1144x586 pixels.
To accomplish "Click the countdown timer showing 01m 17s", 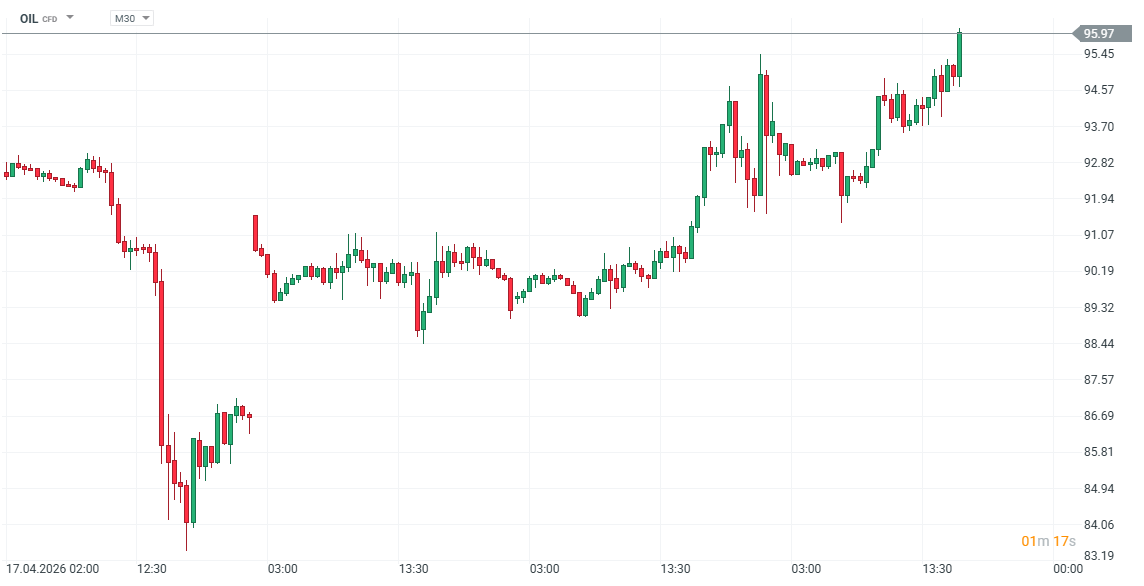I will pos(1048,541).
